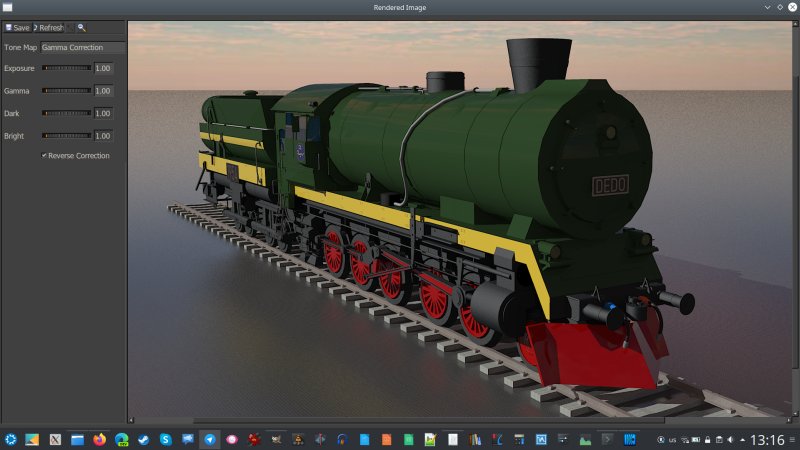The image size is (800, 450).
Task: Adjust the Bright slider
Action: pyautogui.click(x=66, y=136)
